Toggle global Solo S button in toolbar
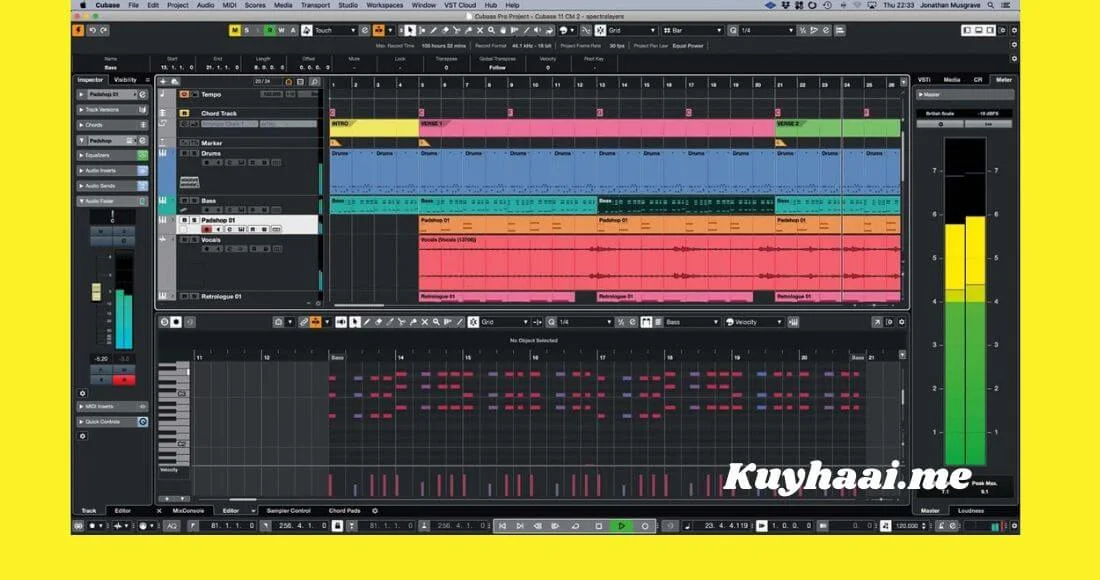Screen dimensions: 1100x580 [246, 30]
